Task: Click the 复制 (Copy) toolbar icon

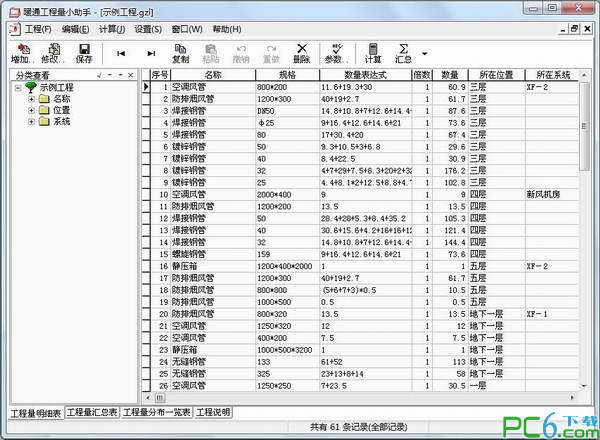Action: click(x=180, y=52)
